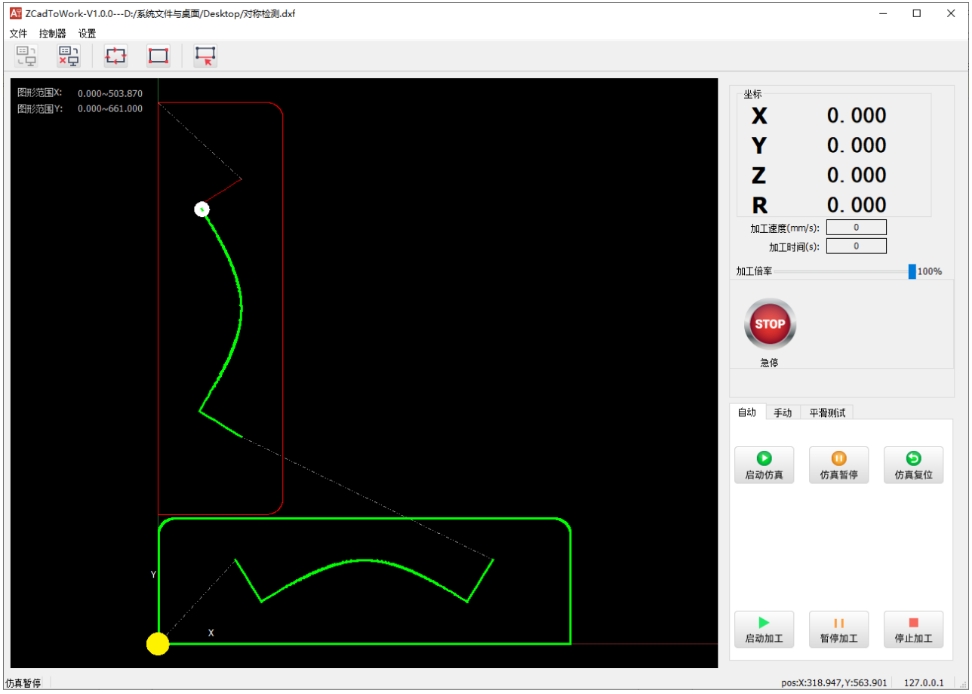
Task: Click the ZCadToWork app icon in title bar
Action: pos(15,13)
